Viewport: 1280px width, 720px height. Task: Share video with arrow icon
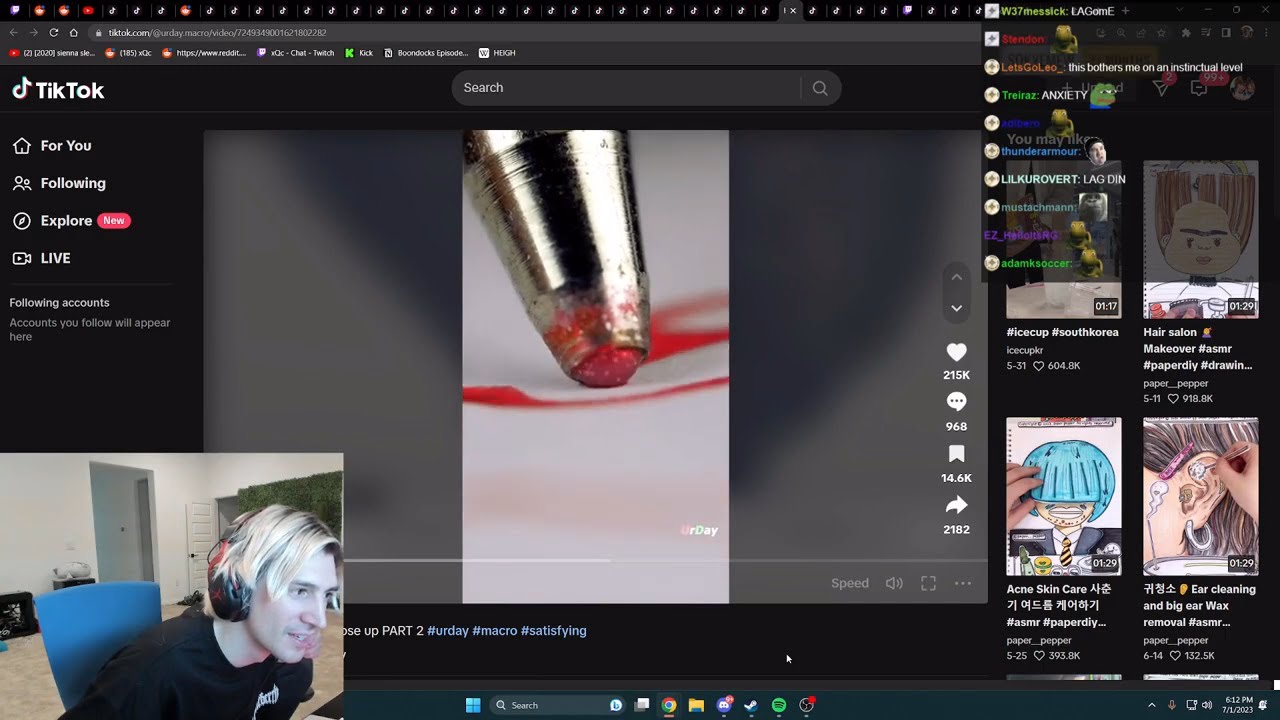point(956,505)
